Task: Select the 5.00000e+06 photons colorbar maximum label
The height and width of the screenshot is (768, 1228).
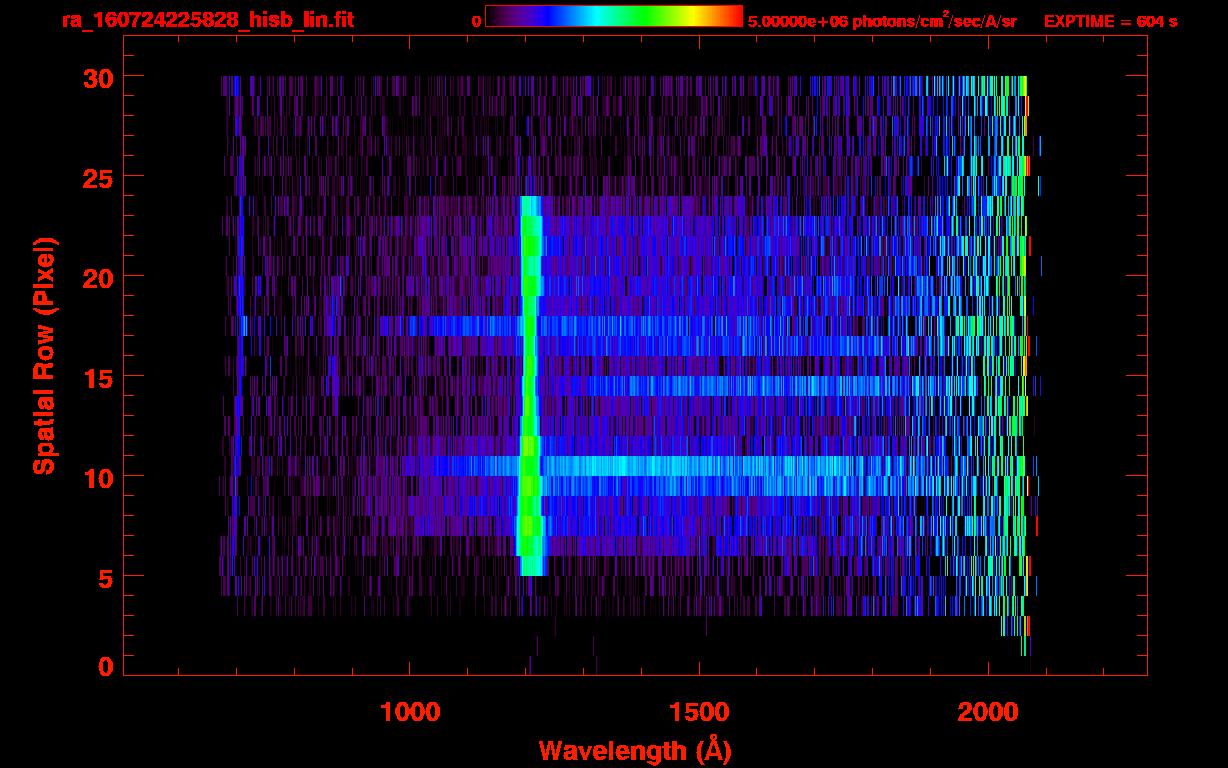Action: click(x=882, y=21)
